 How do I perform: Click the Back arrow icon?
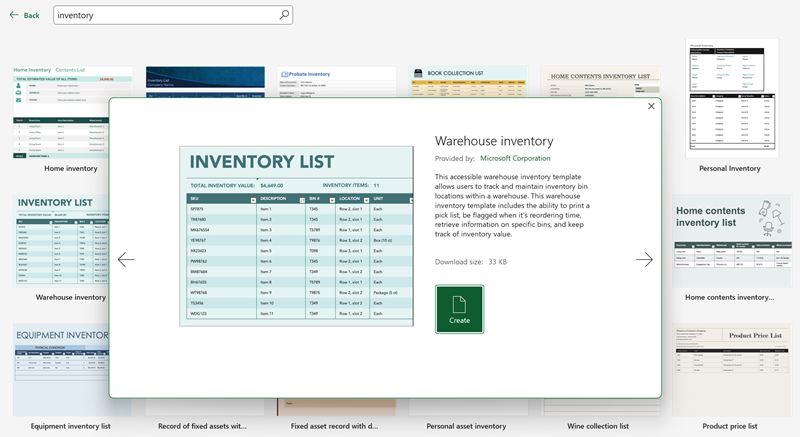click(14, 15)
